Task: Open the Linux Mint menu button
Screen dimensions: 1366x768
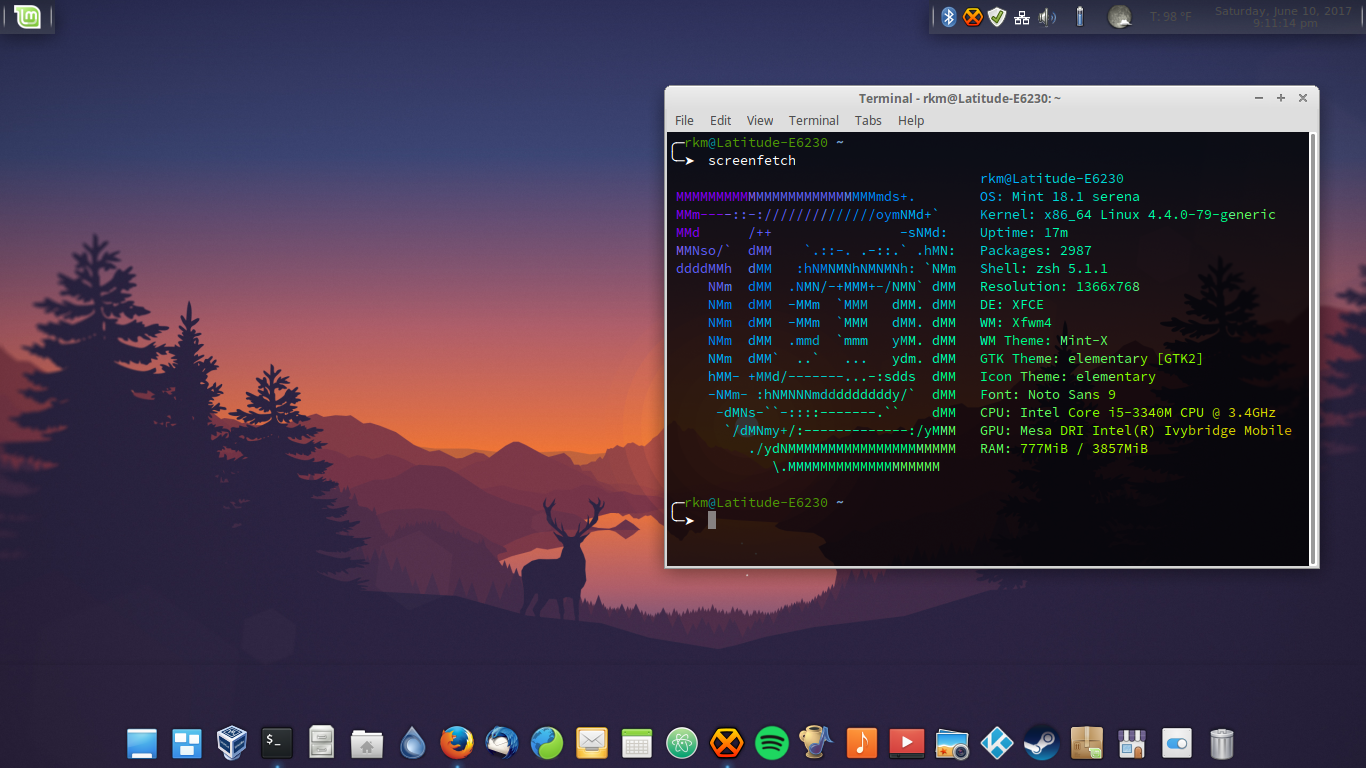Action: pos(27,16)
